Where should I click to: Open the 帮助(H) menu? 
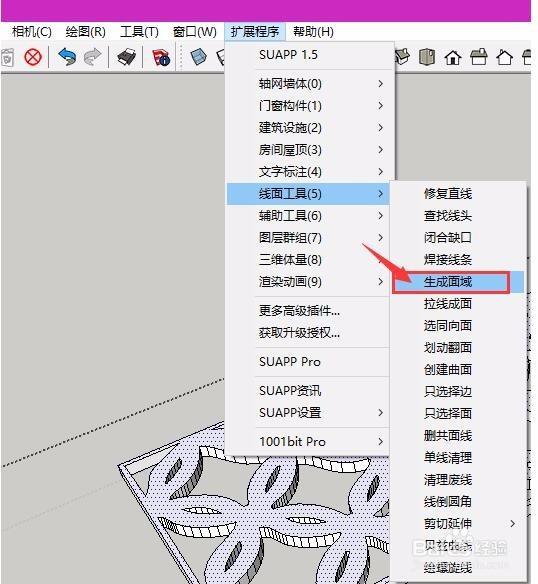[313, 32]
